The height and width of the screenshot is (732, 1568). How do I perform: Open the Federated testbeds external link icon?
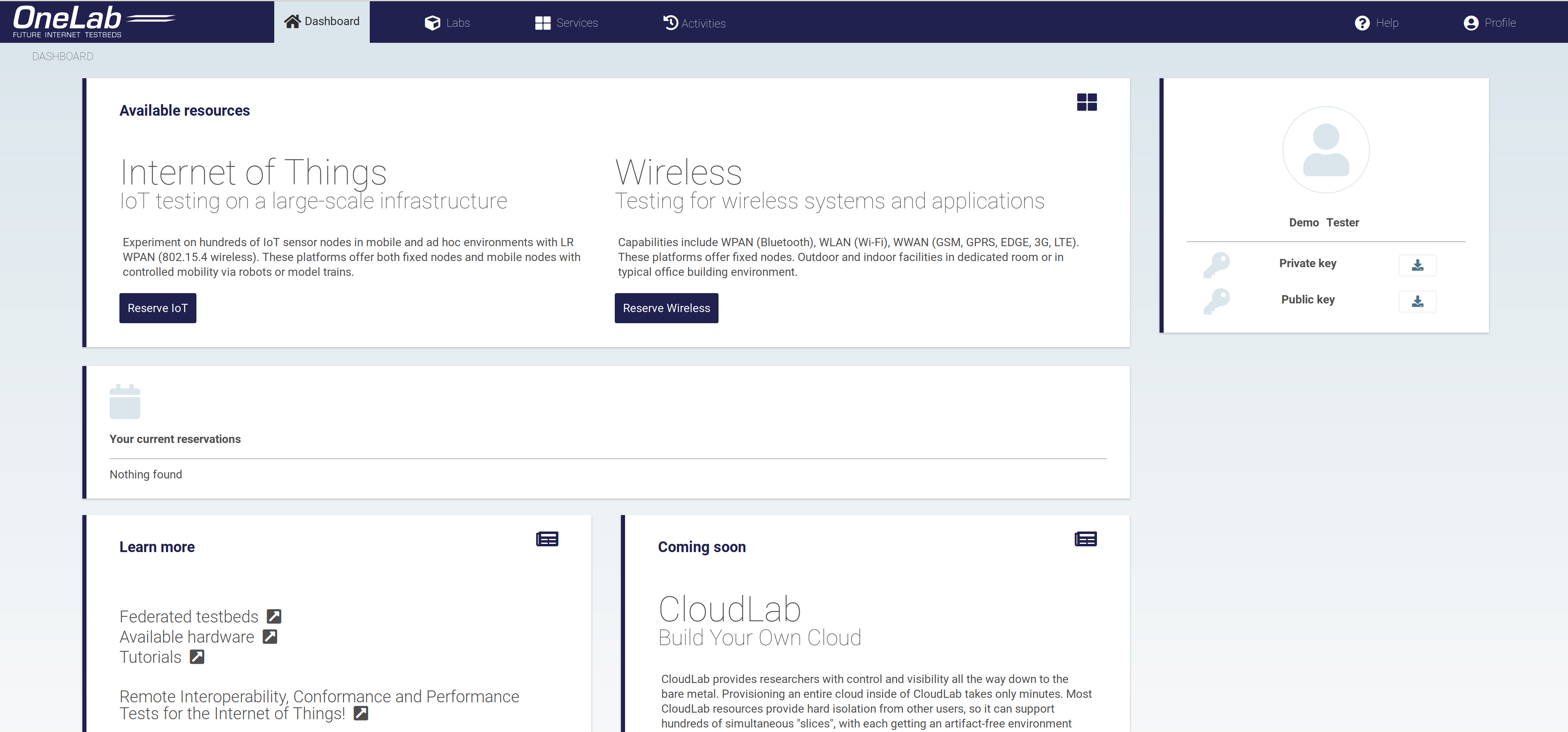pyautogui.click(x=274, y=616)
